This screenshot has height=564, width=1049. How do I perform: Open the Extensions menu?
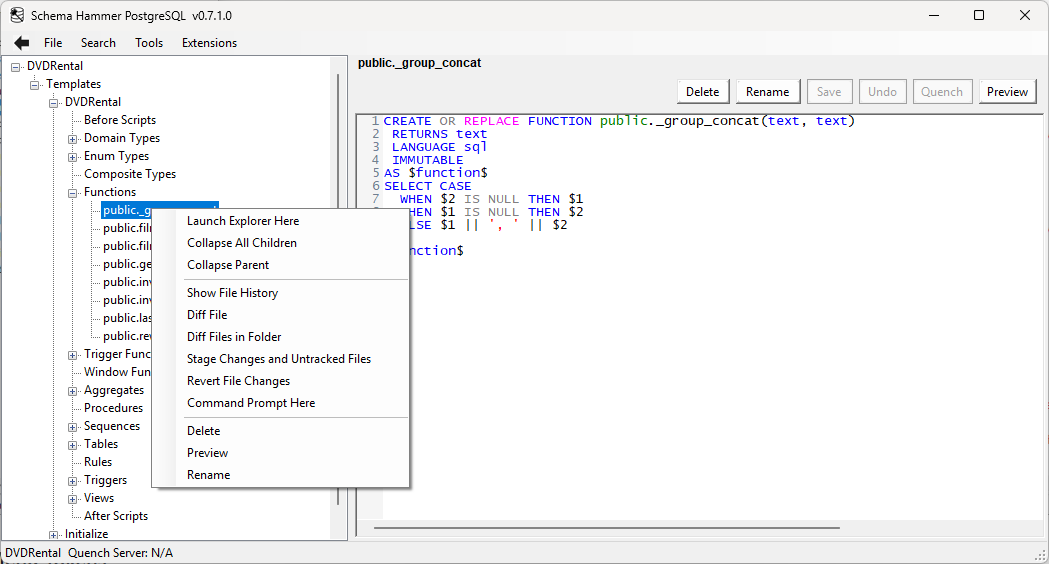(x=209, y=43)
